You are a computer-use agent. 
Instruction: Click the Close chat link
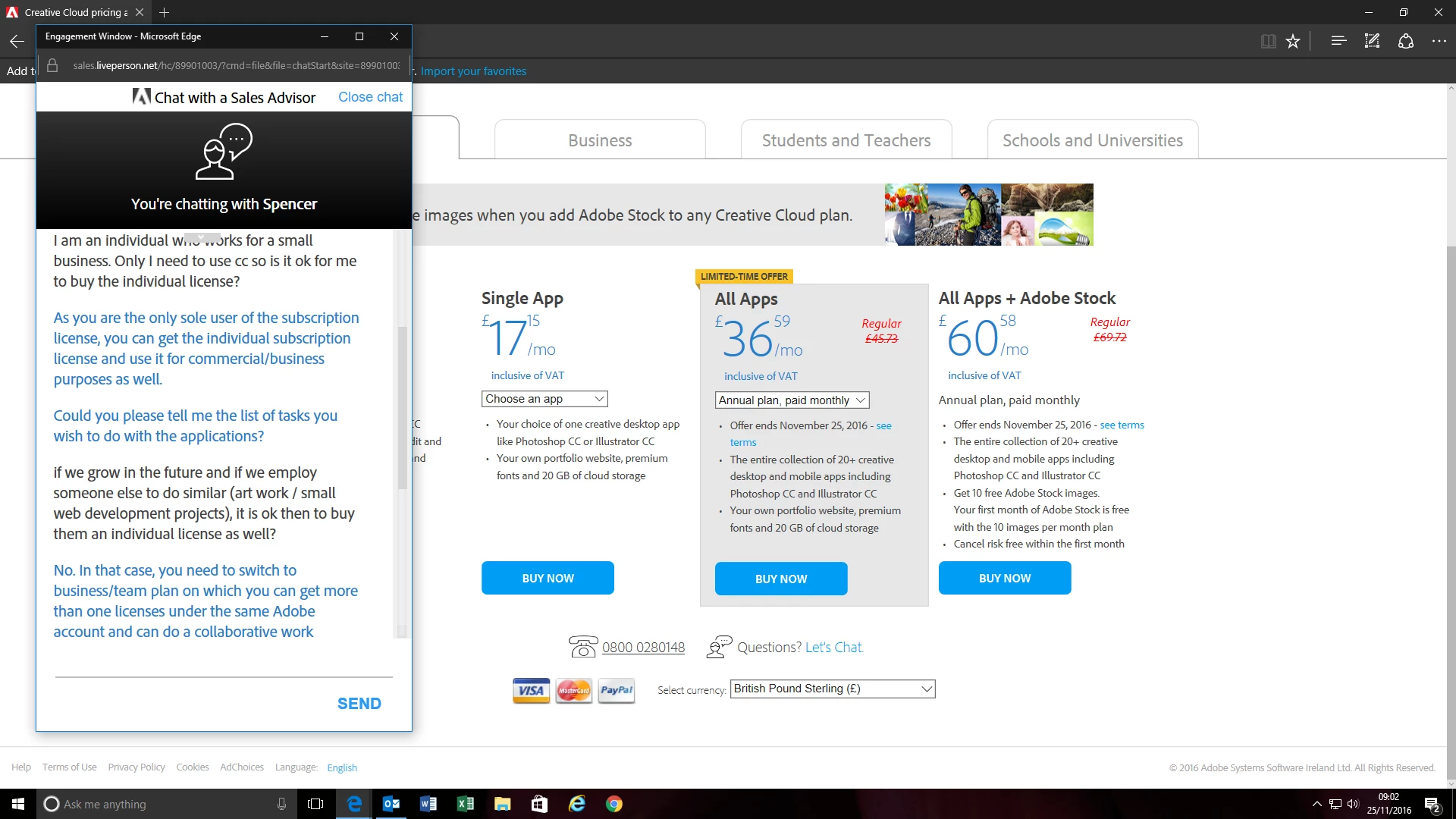click(x=370, y=97)
